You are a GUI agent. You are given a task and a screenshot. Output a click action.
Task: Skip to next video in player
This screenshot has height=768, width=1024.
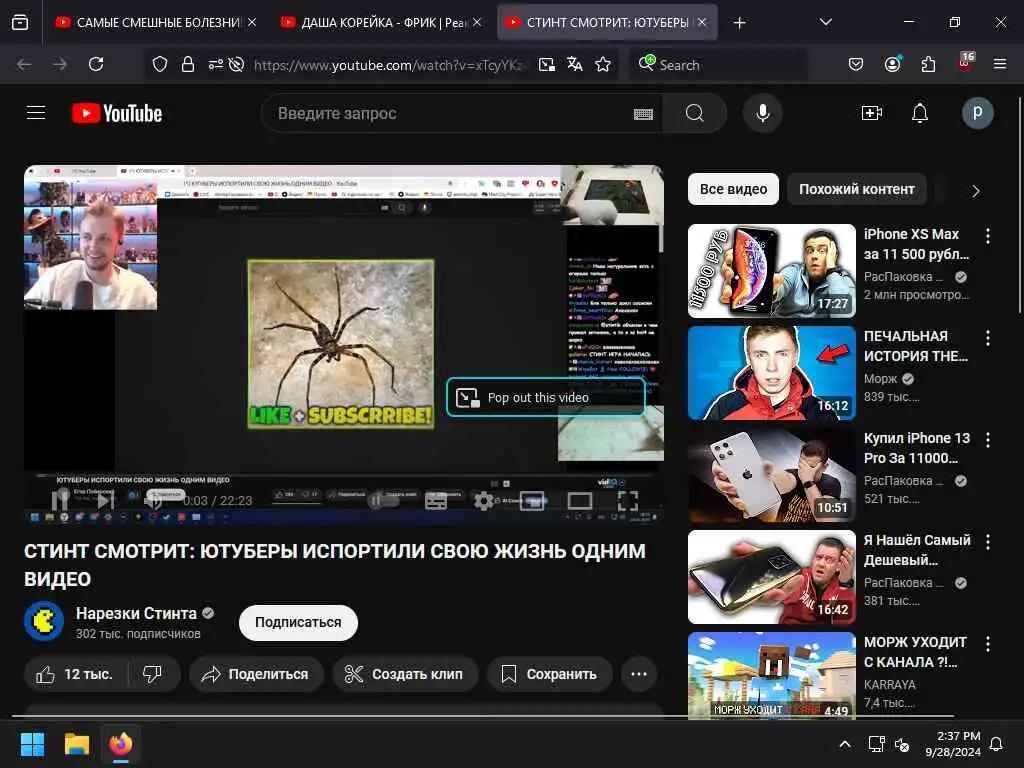pos(106,501)
